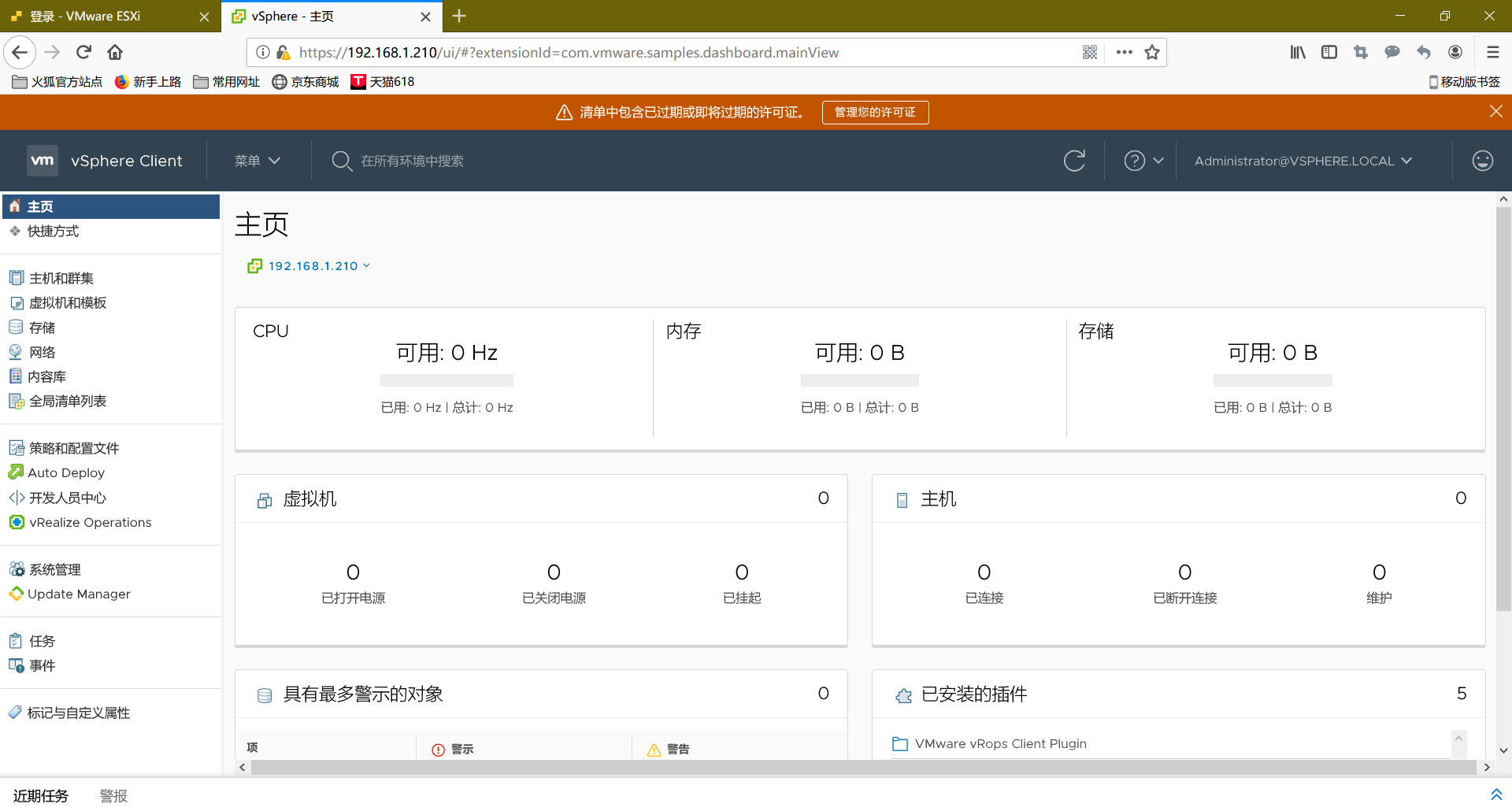The height and width of the screenshot is (811, 1512).
Task: Open the feedback smiley face icon
Action: tap(1483, 161)
